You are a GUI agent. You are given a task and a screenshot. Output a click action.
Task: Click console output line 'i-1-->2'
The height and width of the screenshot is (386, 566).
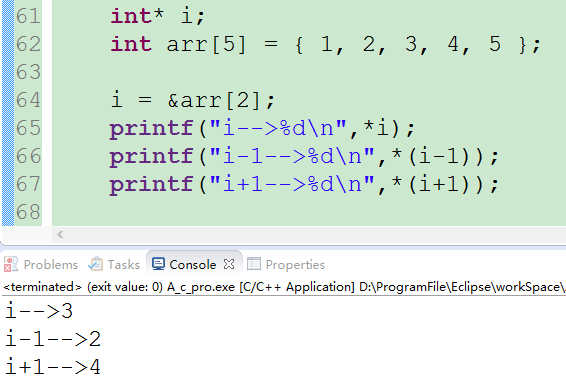(53, 339)
